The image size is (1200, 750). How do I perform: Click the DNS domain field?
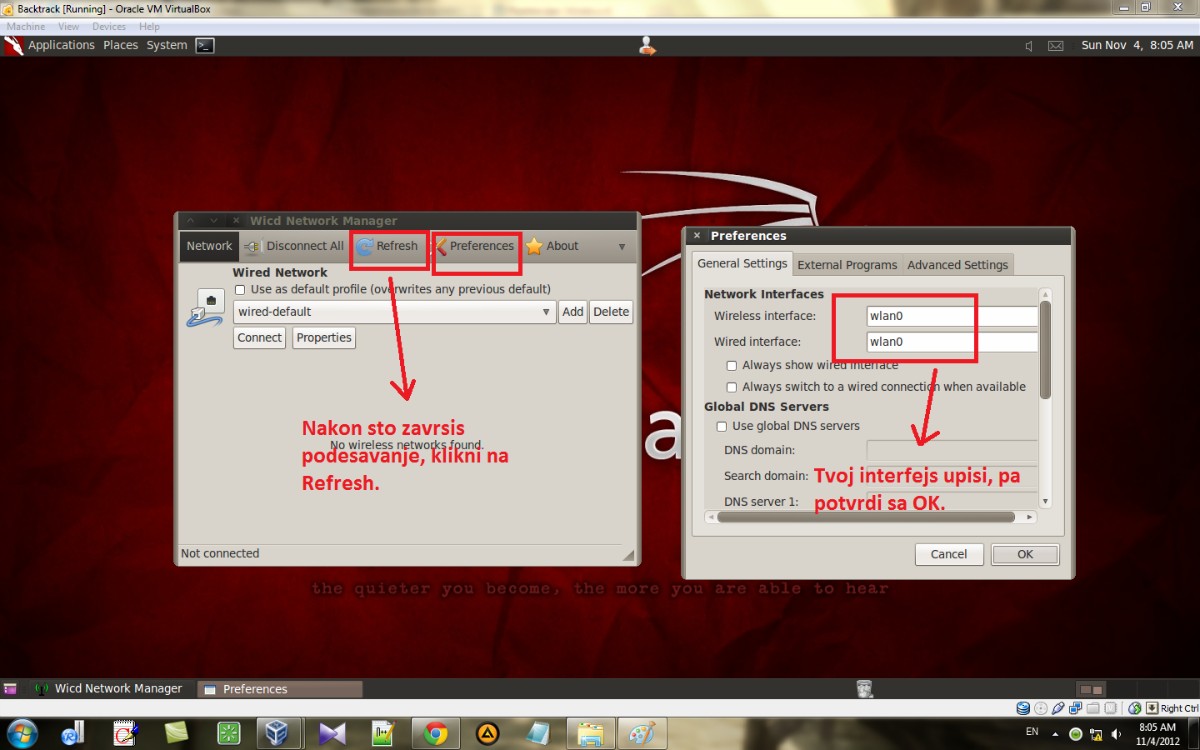952,451
